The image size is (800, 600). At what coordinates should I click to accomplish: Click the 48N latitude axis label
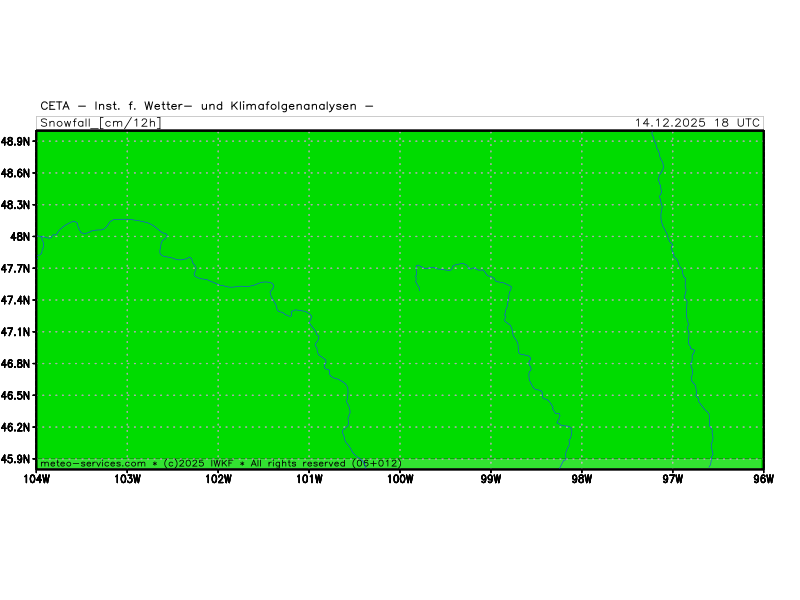pos(21,237)
